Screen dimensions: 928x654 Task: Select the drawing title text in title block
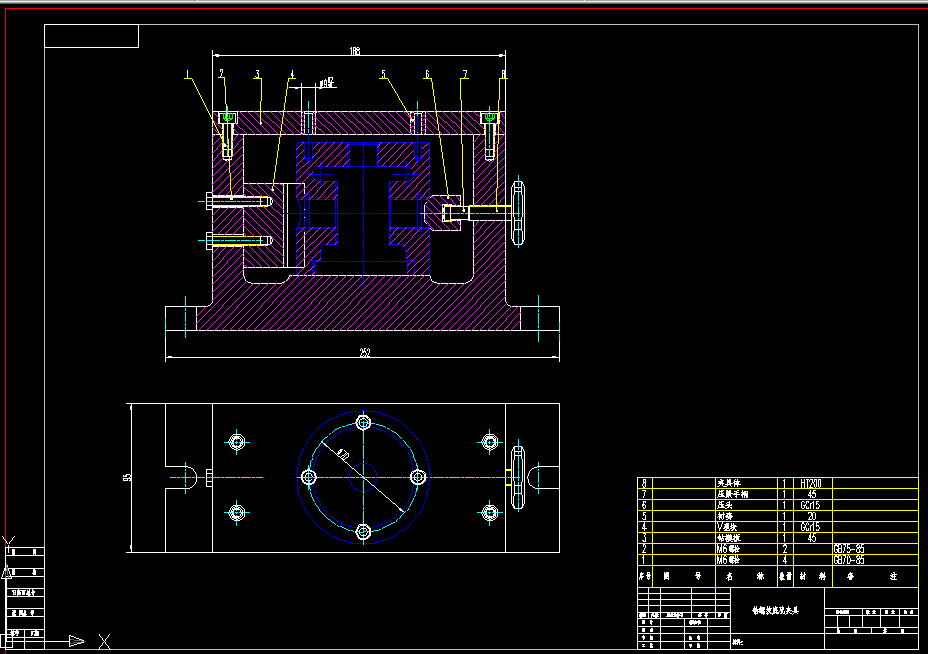pyautogui.click(x=775, y=610)
